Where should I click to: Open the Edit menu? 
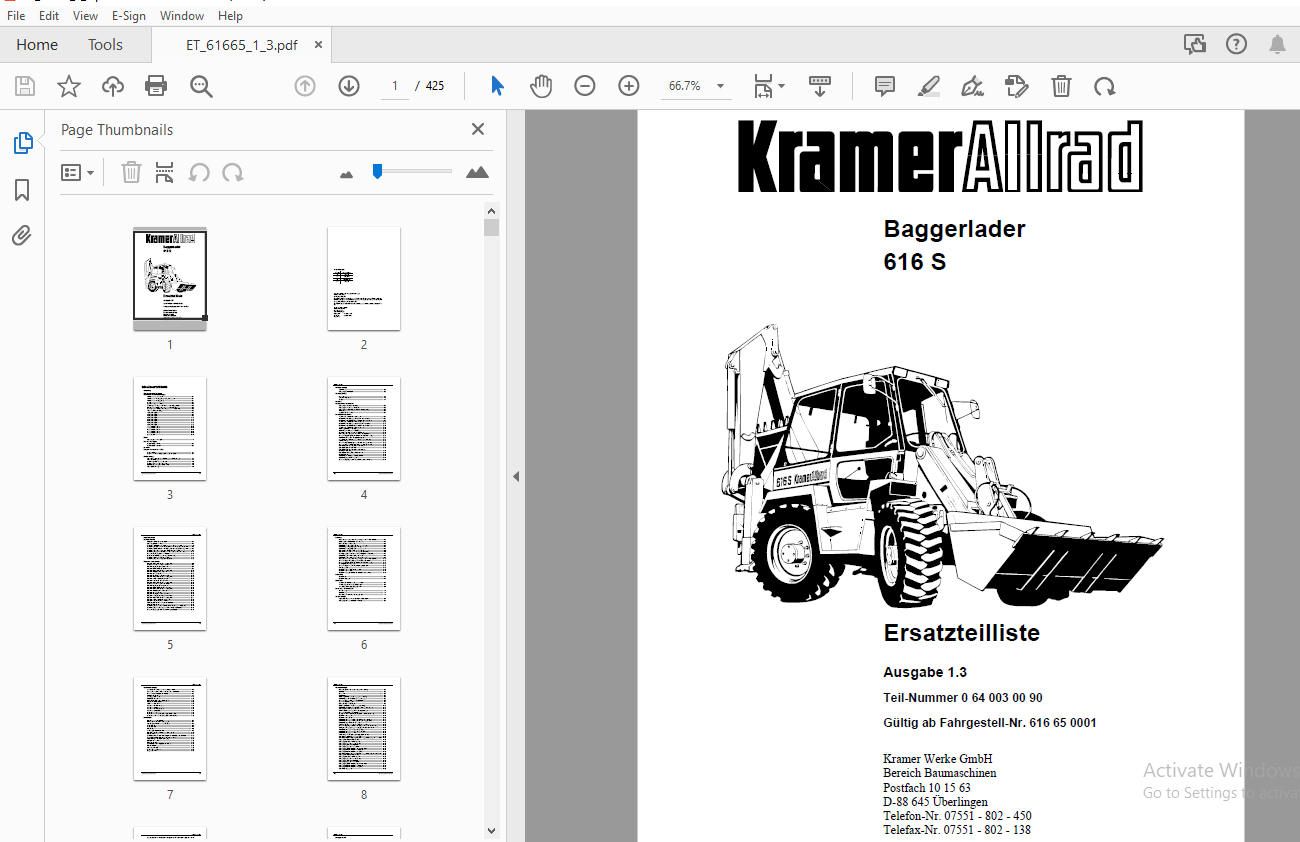coord(49,15)
